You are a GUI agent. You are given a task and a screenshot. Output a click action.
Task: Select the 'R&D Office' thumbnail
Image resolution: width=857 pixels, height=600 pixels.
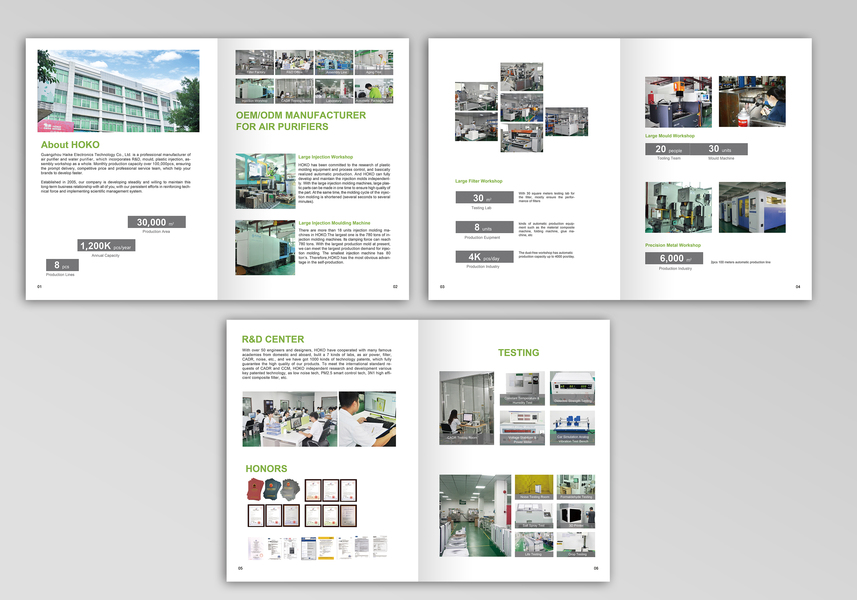pyautogui.click(x=295, y=62)
